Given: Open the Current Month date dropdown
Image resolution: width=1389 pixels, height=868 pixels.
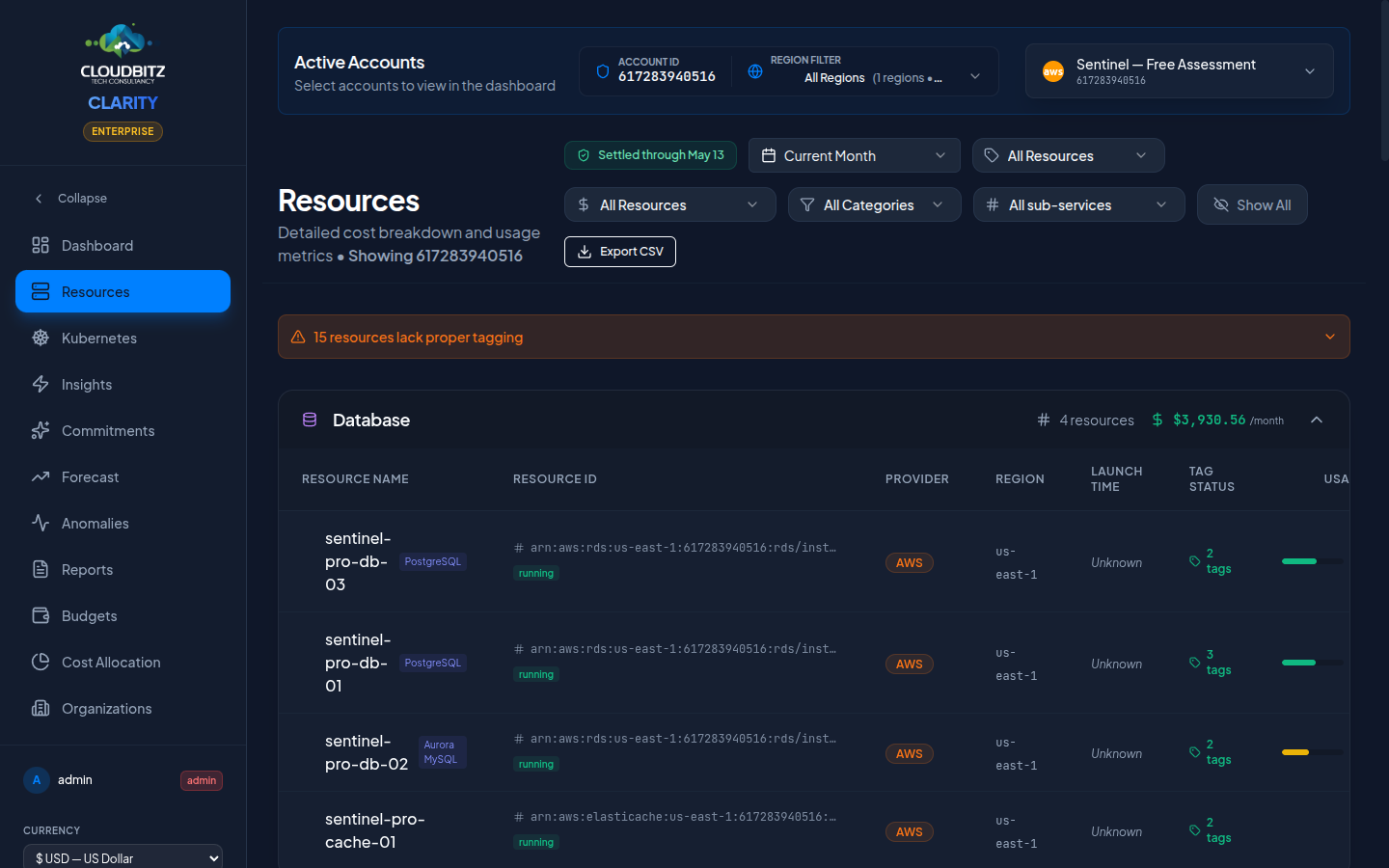Looking at the screenshot, I should (855, 155).
